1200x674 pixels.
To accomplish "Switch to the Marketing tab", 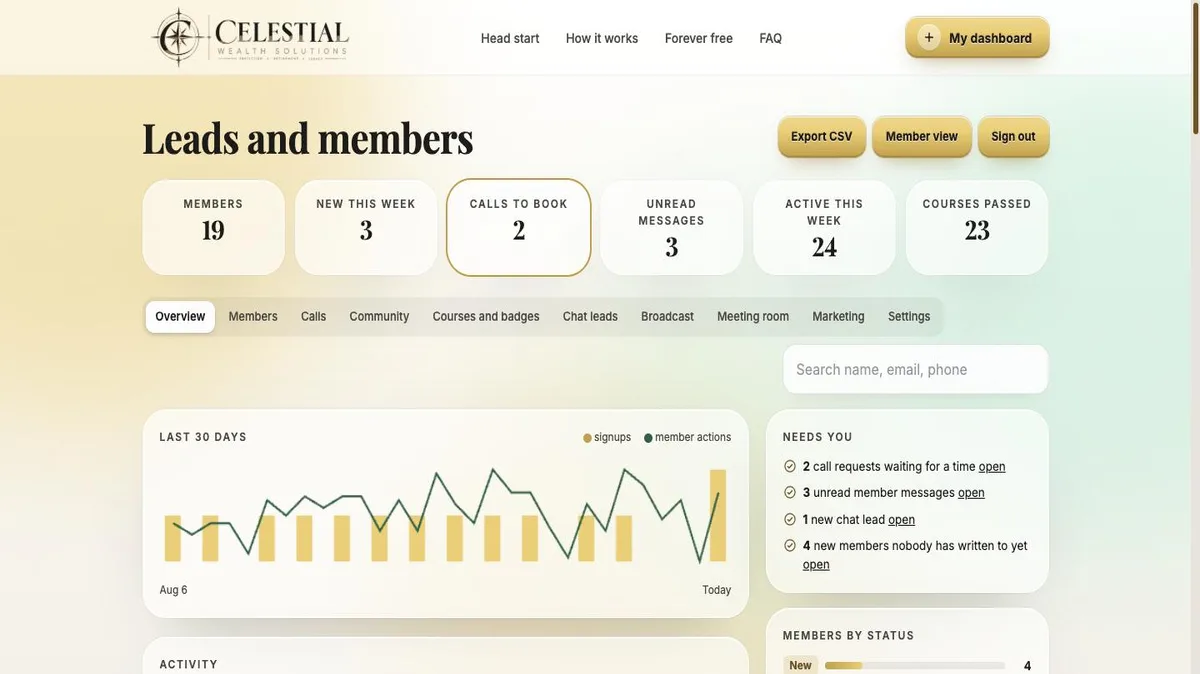I will pos(839,316).
